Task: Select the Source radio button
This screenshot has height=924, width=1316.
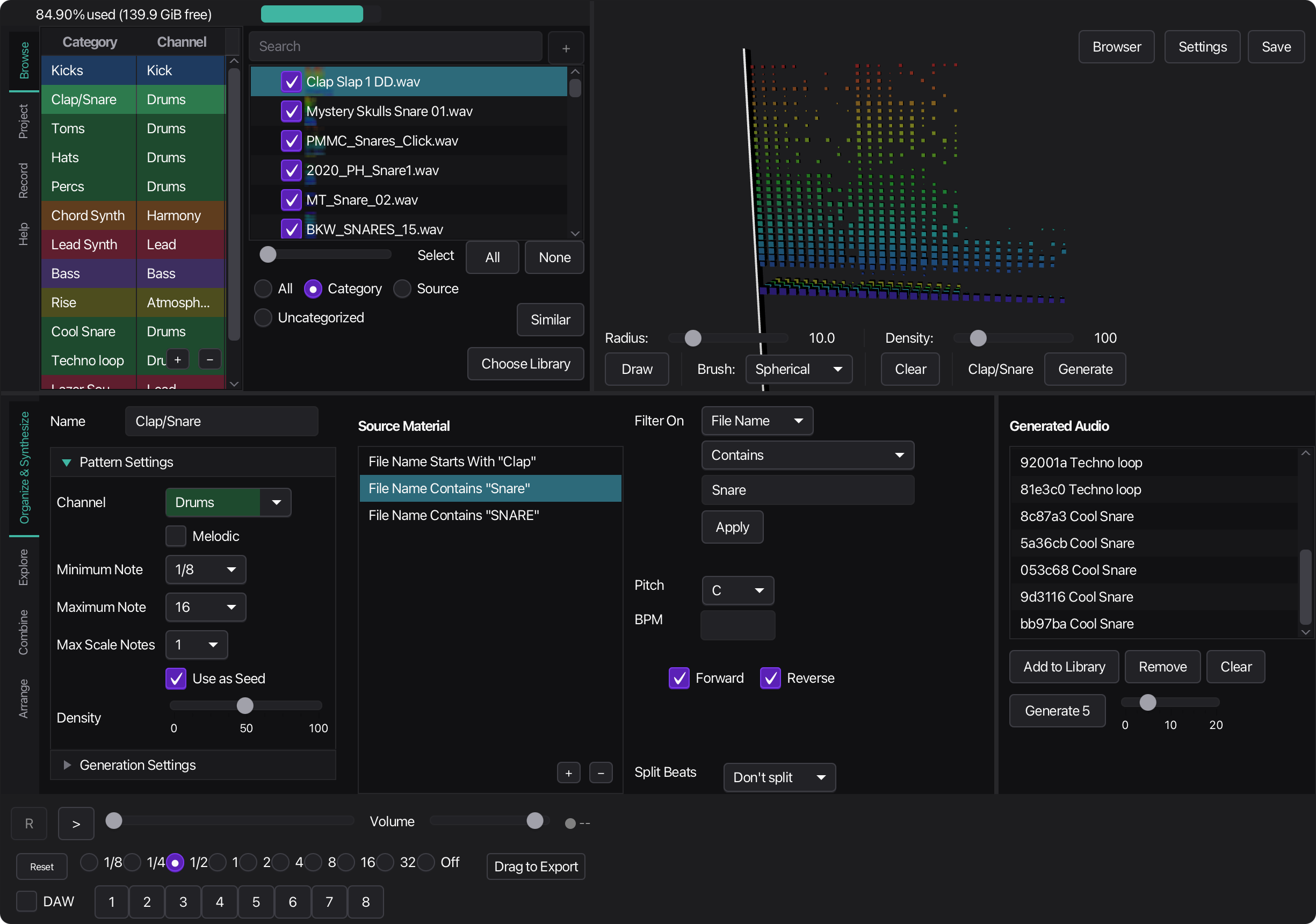Action: (402, 288)
